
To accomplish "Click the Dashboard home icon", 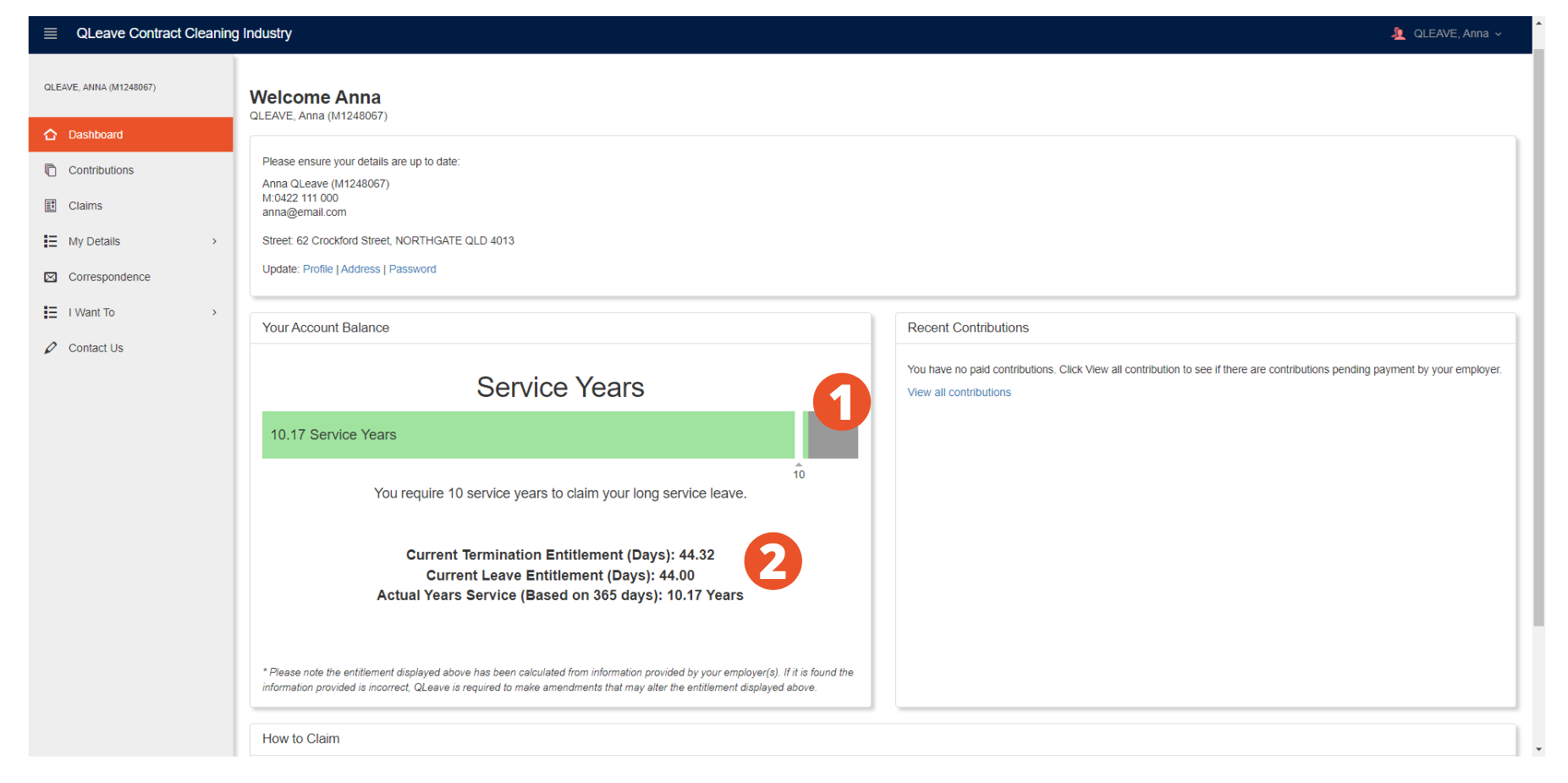I will point(51,135).
